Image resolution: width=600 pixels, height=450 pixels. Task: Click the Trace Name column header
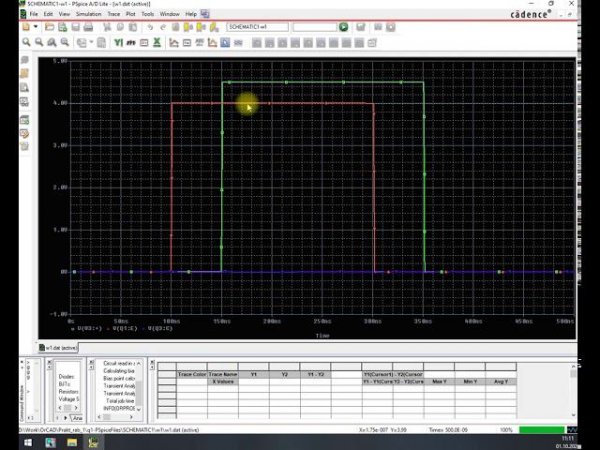click(x=223, y=374)
